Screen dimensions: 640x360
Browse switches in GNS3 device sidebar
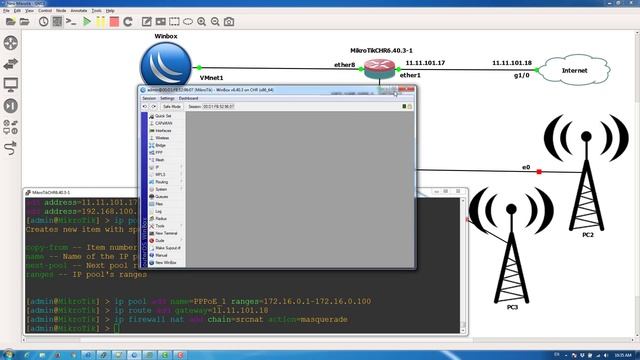coord(11,64)
